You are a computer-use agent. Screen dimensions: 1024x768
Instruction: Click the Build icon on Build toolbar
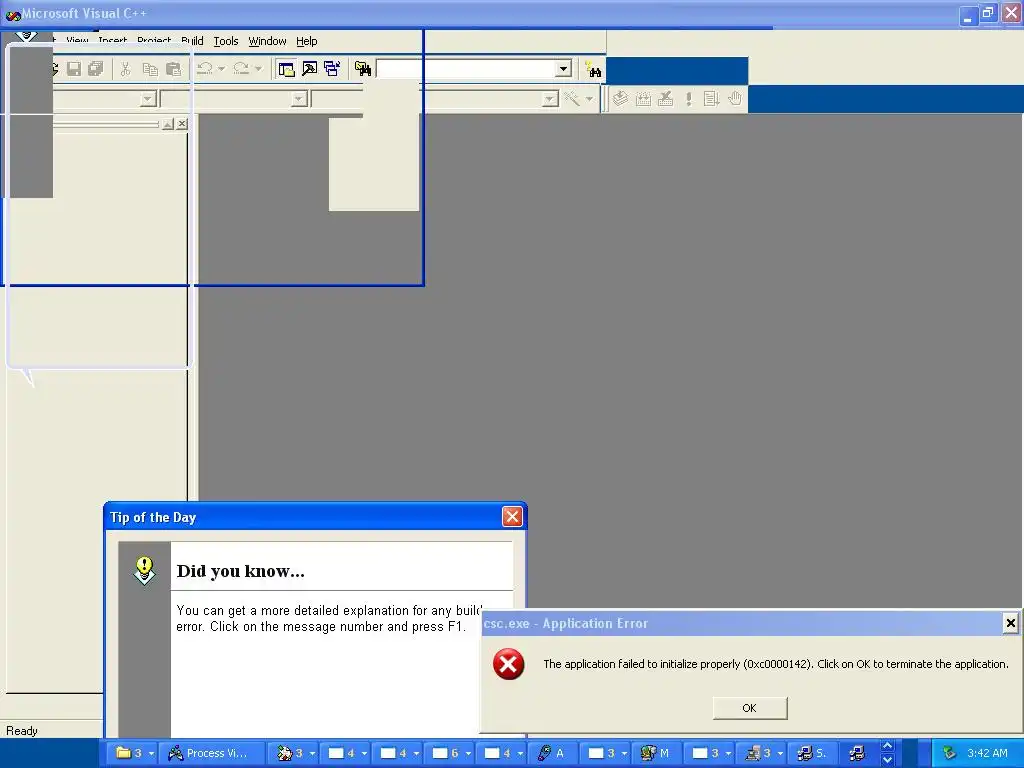[x=643, y=99]
